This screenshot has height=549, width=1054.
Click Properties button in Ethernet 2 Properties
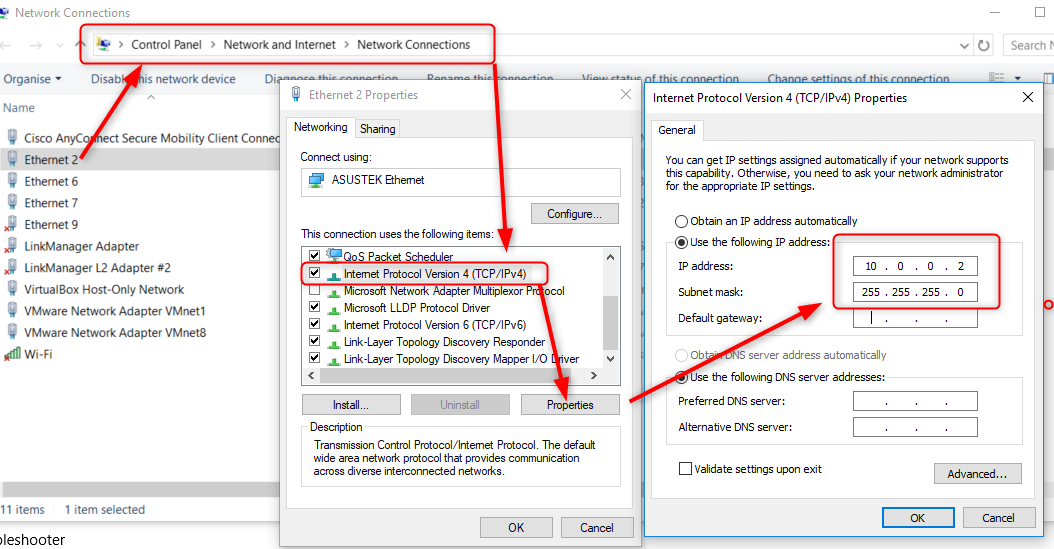coord(570,405)
